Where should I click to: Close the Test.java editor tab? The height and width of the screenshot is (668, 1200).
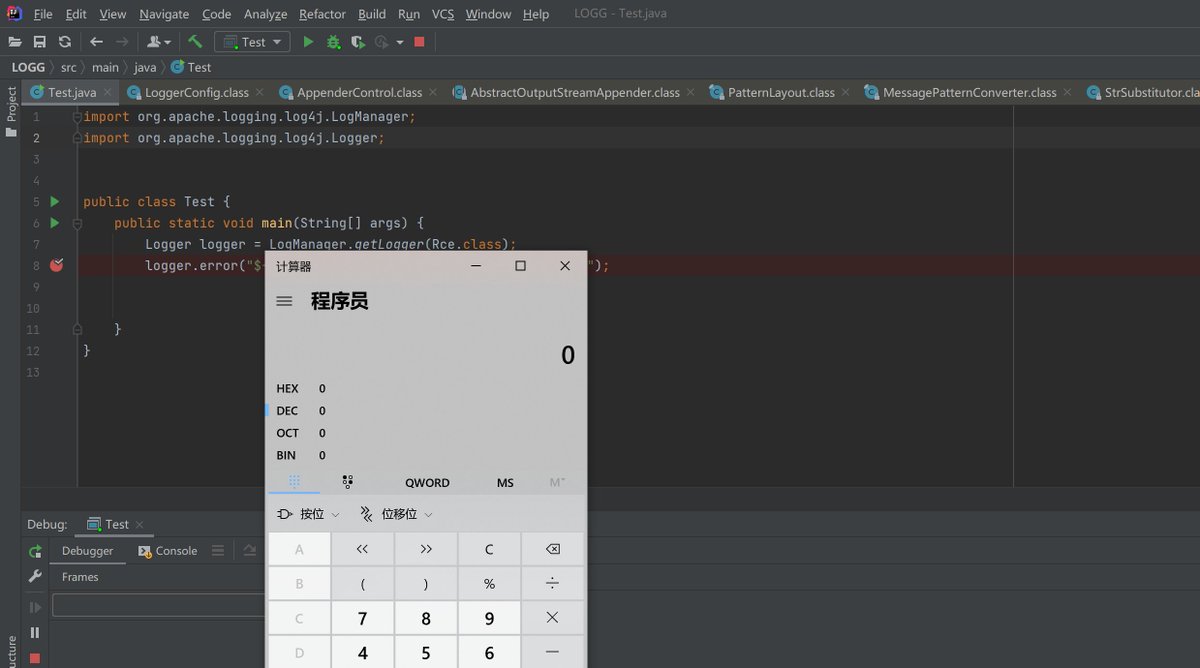click(108, 92)
